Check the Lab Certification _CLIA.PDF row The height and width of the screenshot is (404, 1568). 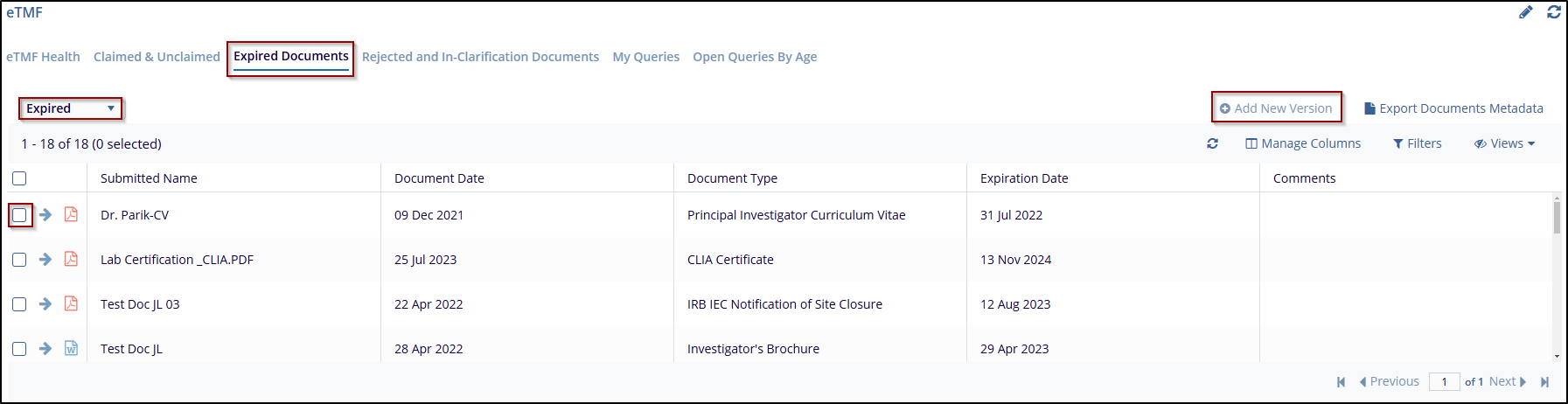(x=19, y=260)
